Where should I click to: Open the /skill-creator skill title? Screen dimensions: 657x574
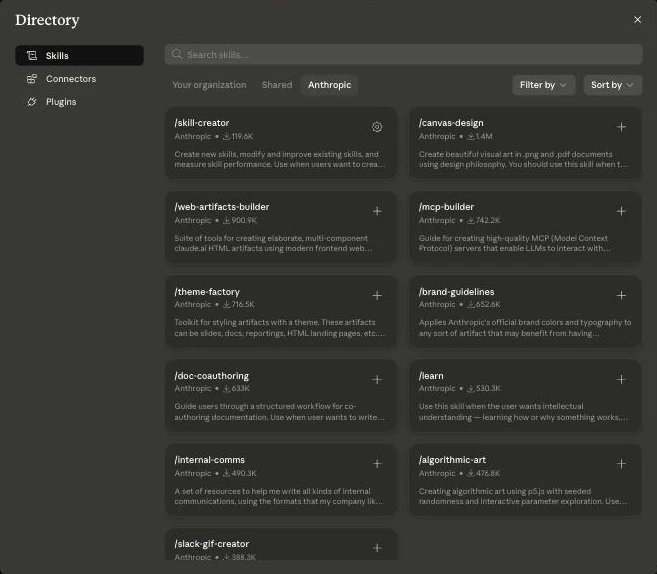click(202, 123)
